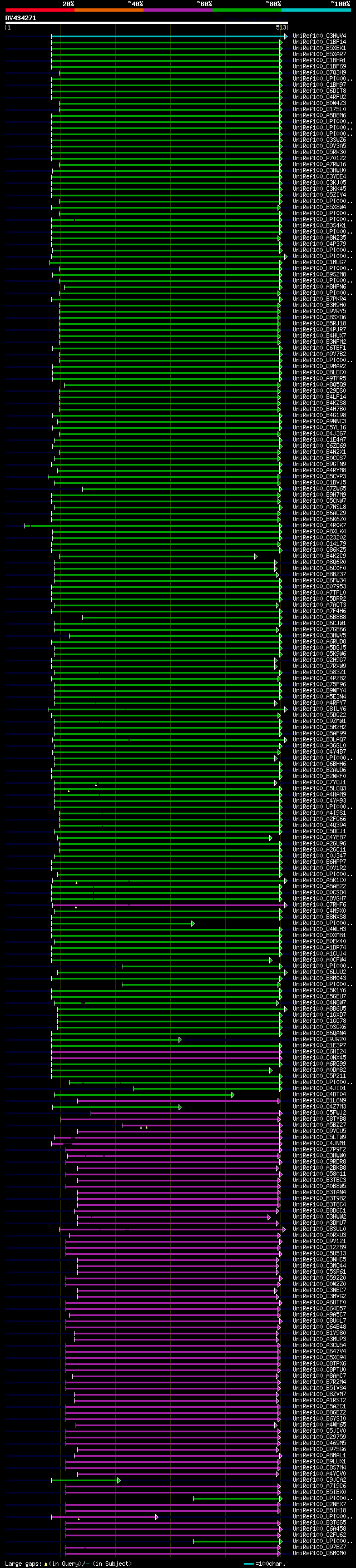Click the UniRef100_Q4JI01 label
The image size is (356, 1568).
(x=319, y=1089)
